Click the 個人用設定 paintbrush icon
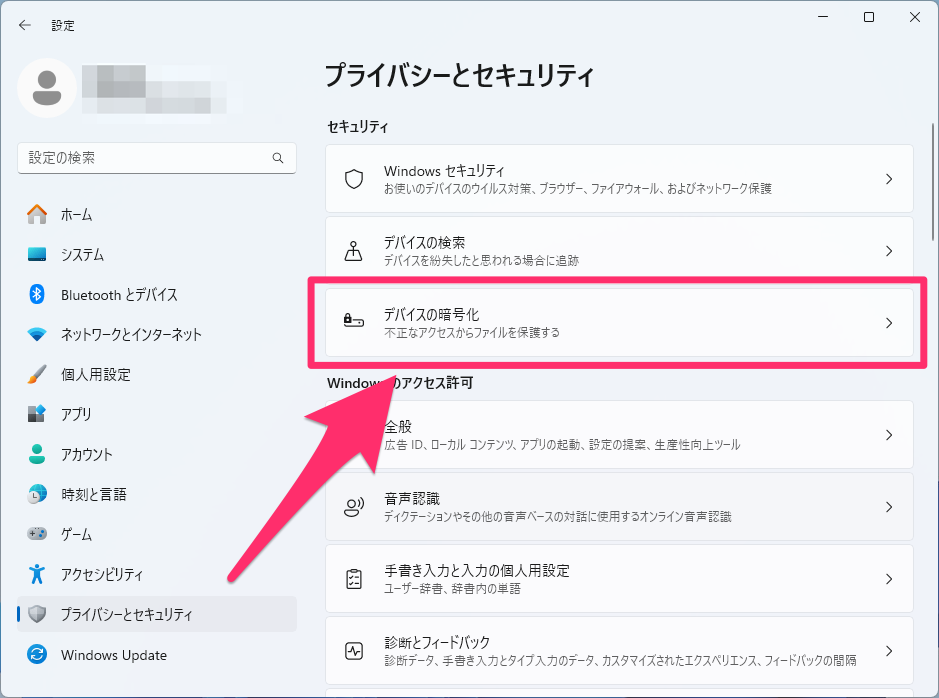Viewport: 939px width, 698px height. point(37,375)
